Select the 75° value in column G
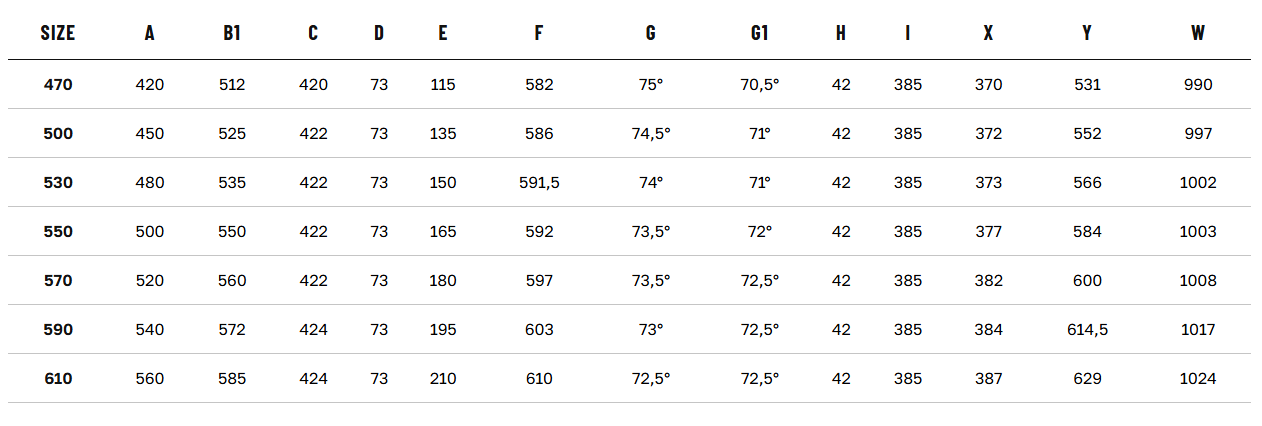This screenshot has width=1262, height=426. point(650,85)
